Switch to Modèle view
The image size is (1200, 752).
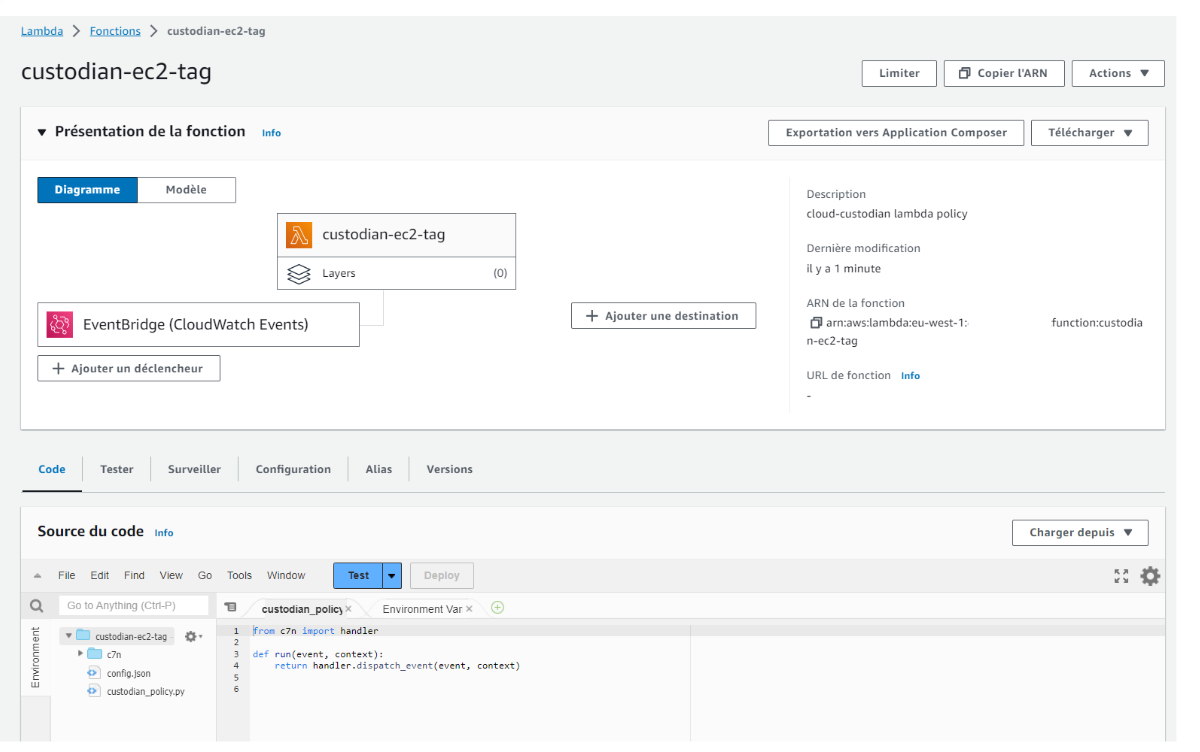coord(186,190)
